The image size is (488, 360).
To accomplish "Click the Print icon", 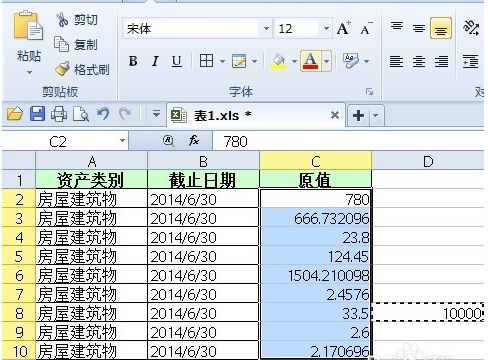I will (x=59, y=114).
